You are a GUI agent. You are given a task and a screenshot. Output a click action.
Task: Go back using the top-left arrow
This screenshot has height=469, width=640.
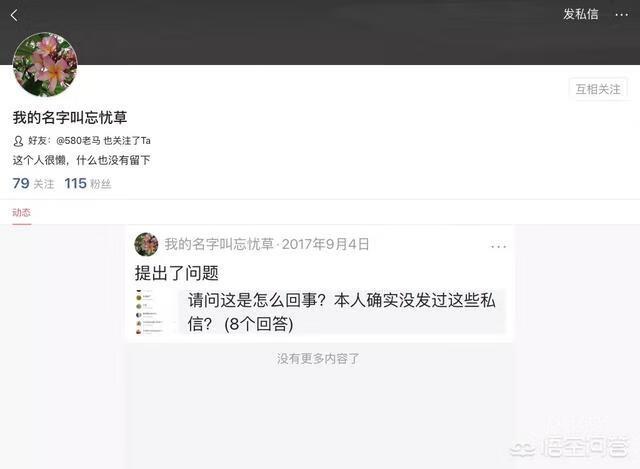(x=14, y=16)
